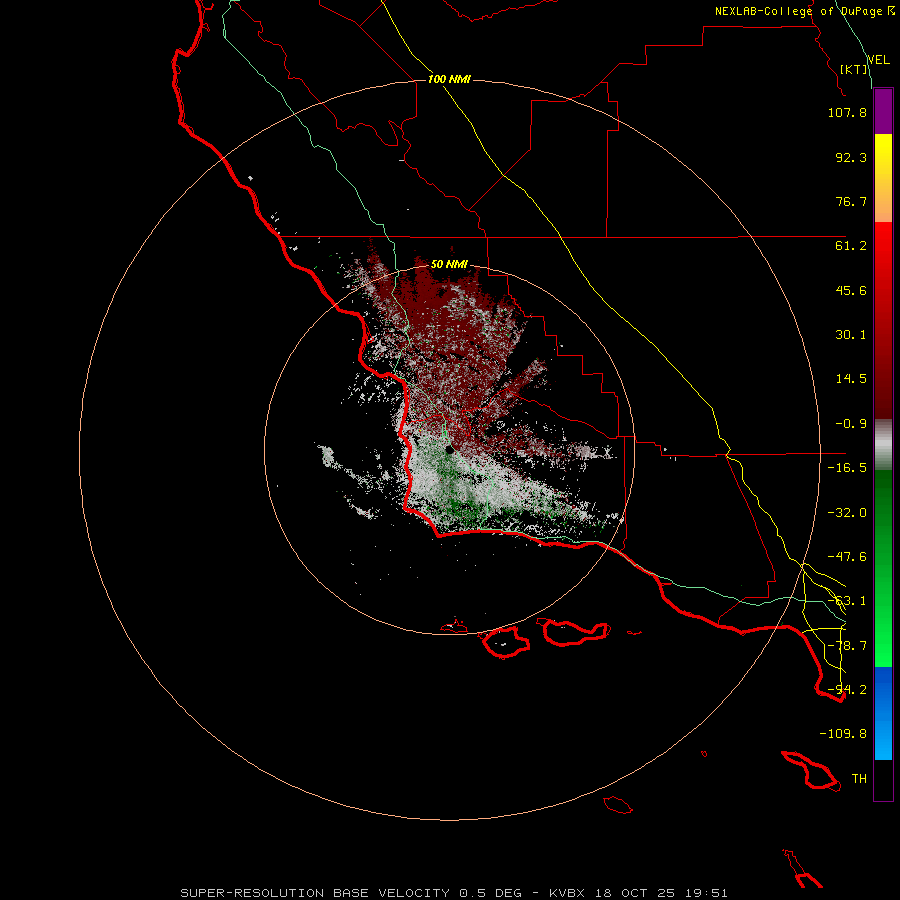Select the -0.9 scale value

851,424
